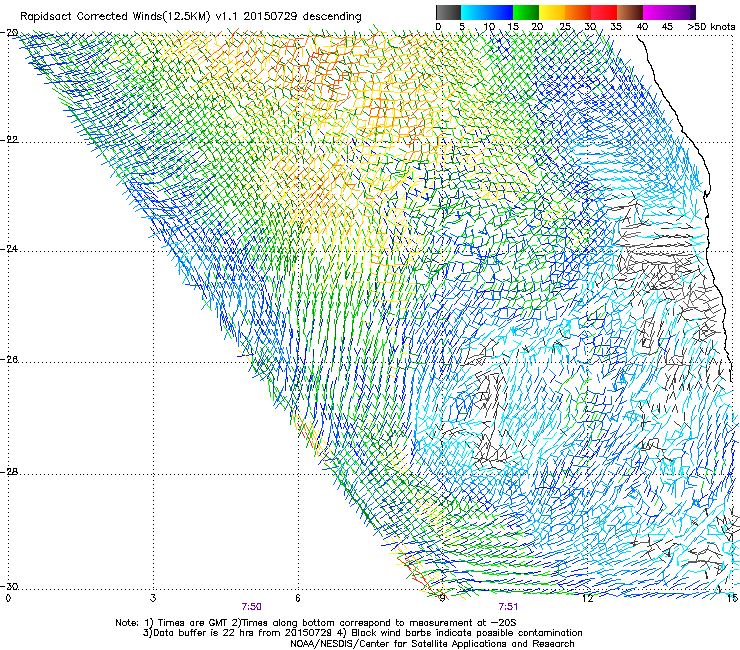Click the '-26' latitude axis label
This screenshot has width=740, height=650.
(x=9, y=360)
